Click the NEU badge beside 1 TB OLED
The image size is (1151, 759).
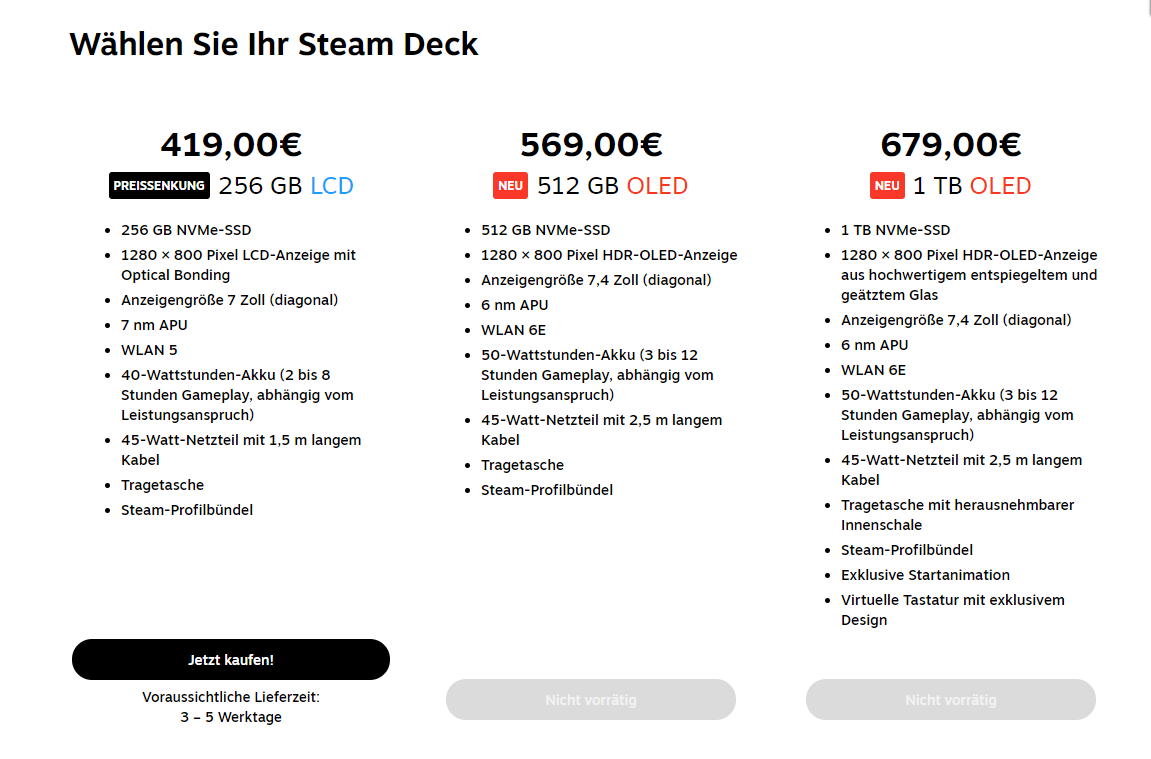pos(887,186)
